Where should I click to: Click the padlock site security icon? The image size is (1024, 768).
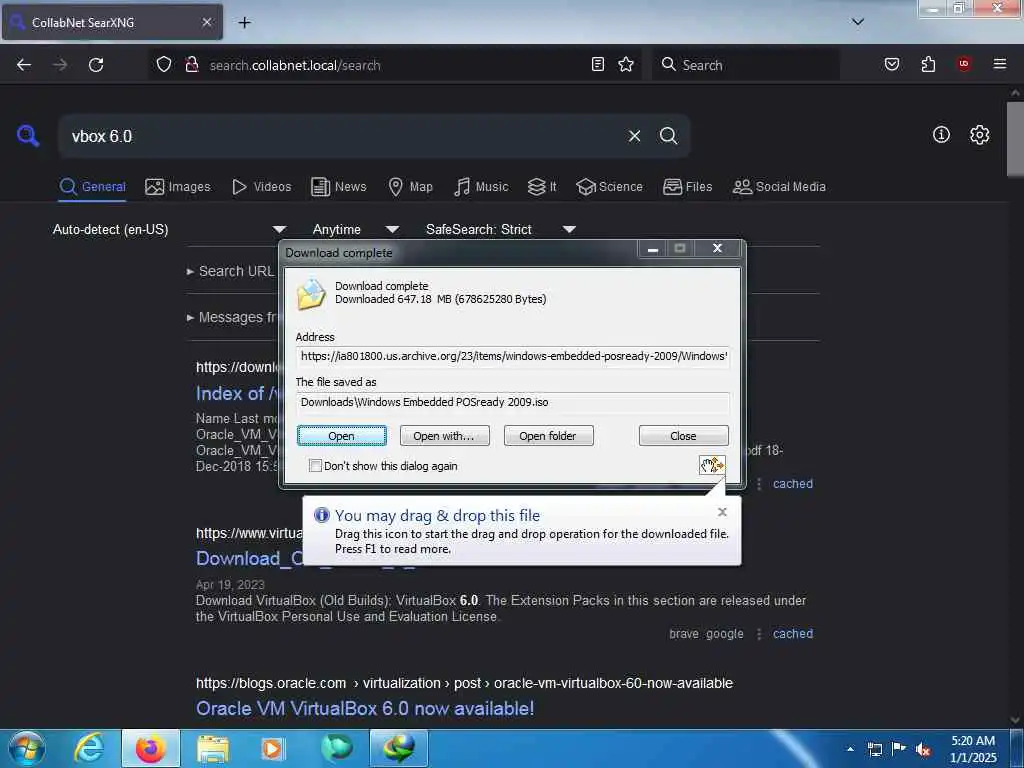[191, 65]
